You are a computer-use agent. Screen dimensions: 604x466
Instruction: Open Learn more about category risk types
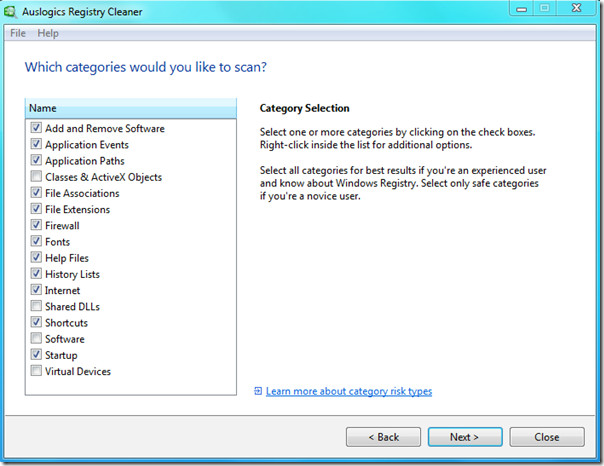tap(349, 391)
